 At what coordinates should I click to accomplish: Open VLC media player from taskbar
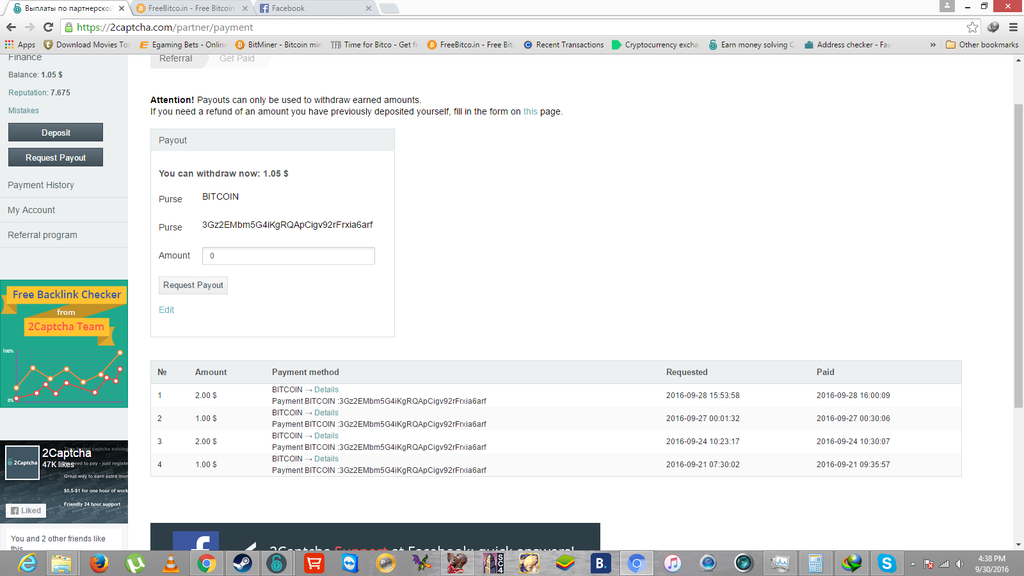[x=171, y=563]
